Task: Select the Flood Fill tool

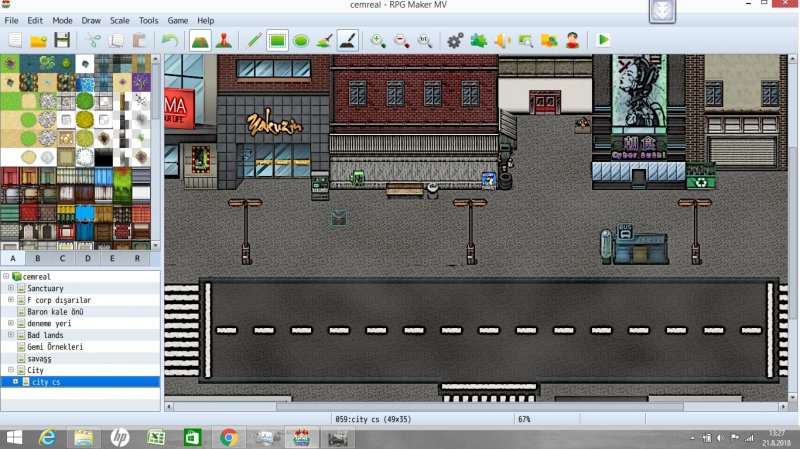Action: click(x=324, y=40)
